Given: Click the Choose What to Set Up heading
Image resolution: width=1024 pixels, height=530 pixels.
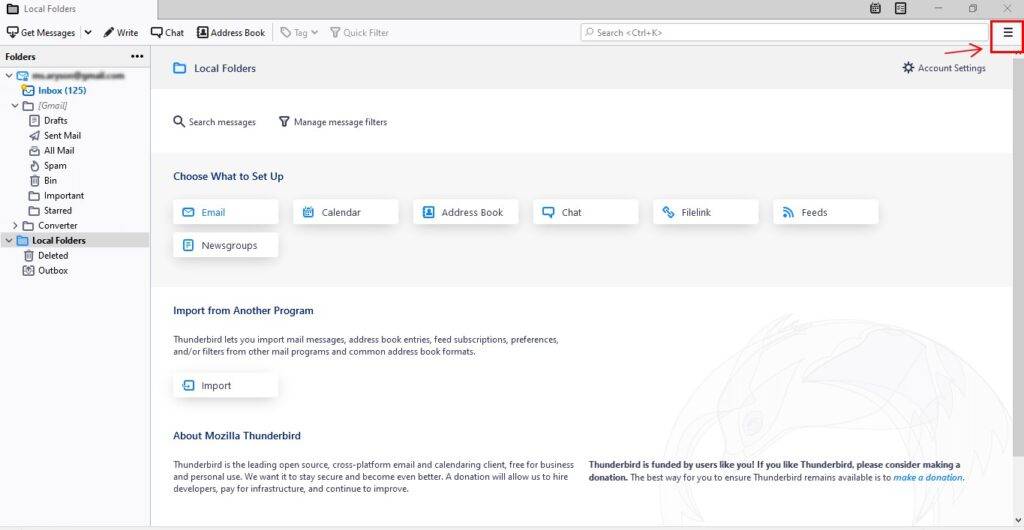Looking at the screenshot, I should pos(229,176).
